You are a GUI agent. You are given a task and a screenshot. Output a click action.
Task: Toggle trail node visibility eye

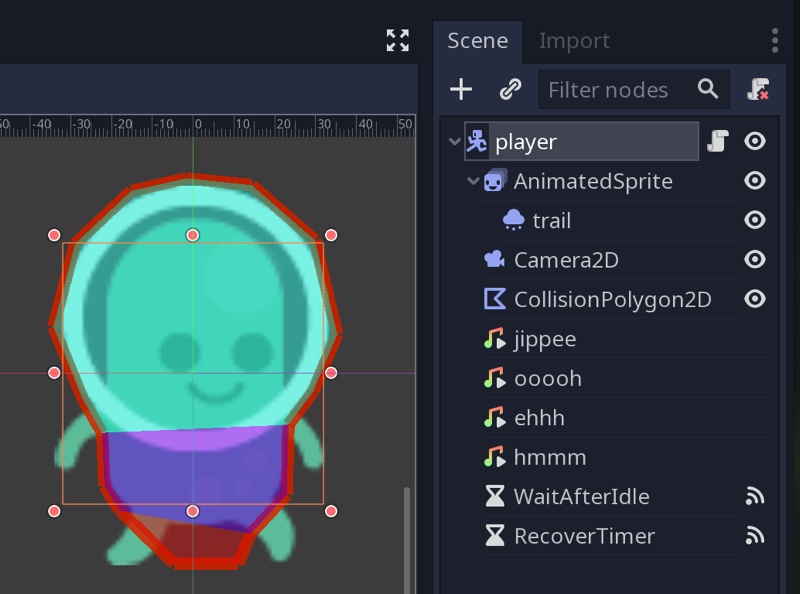[755, 220]
